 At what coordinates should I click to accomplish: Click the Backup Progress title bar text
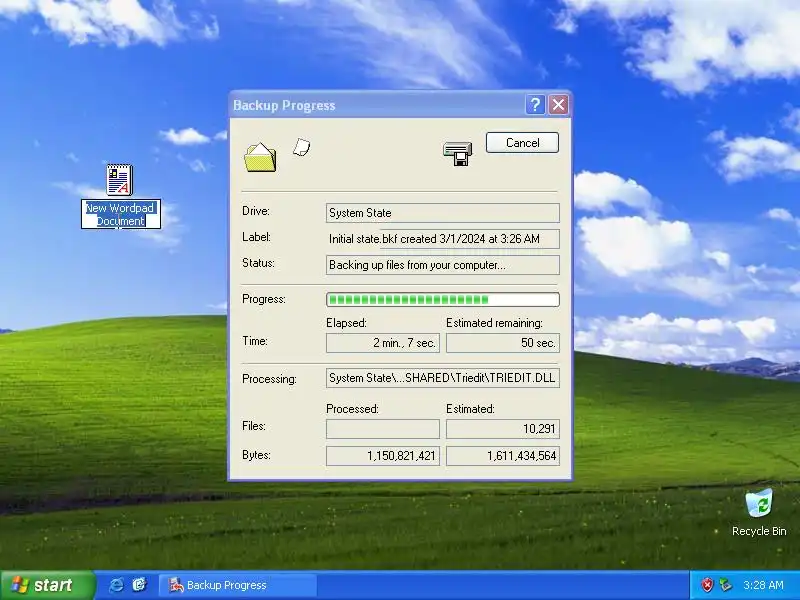[284, 106]
